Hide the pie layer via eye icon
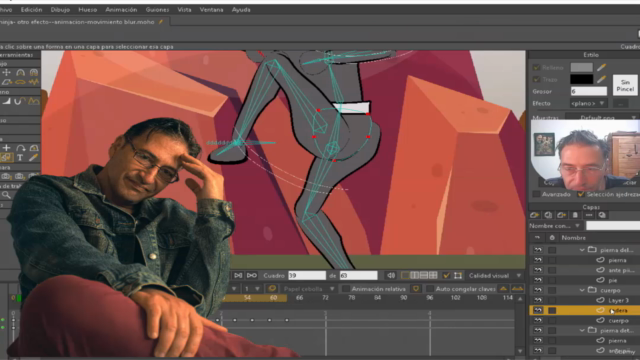The width and height of the screenshot is (640, 360). [x=538, y=280]
